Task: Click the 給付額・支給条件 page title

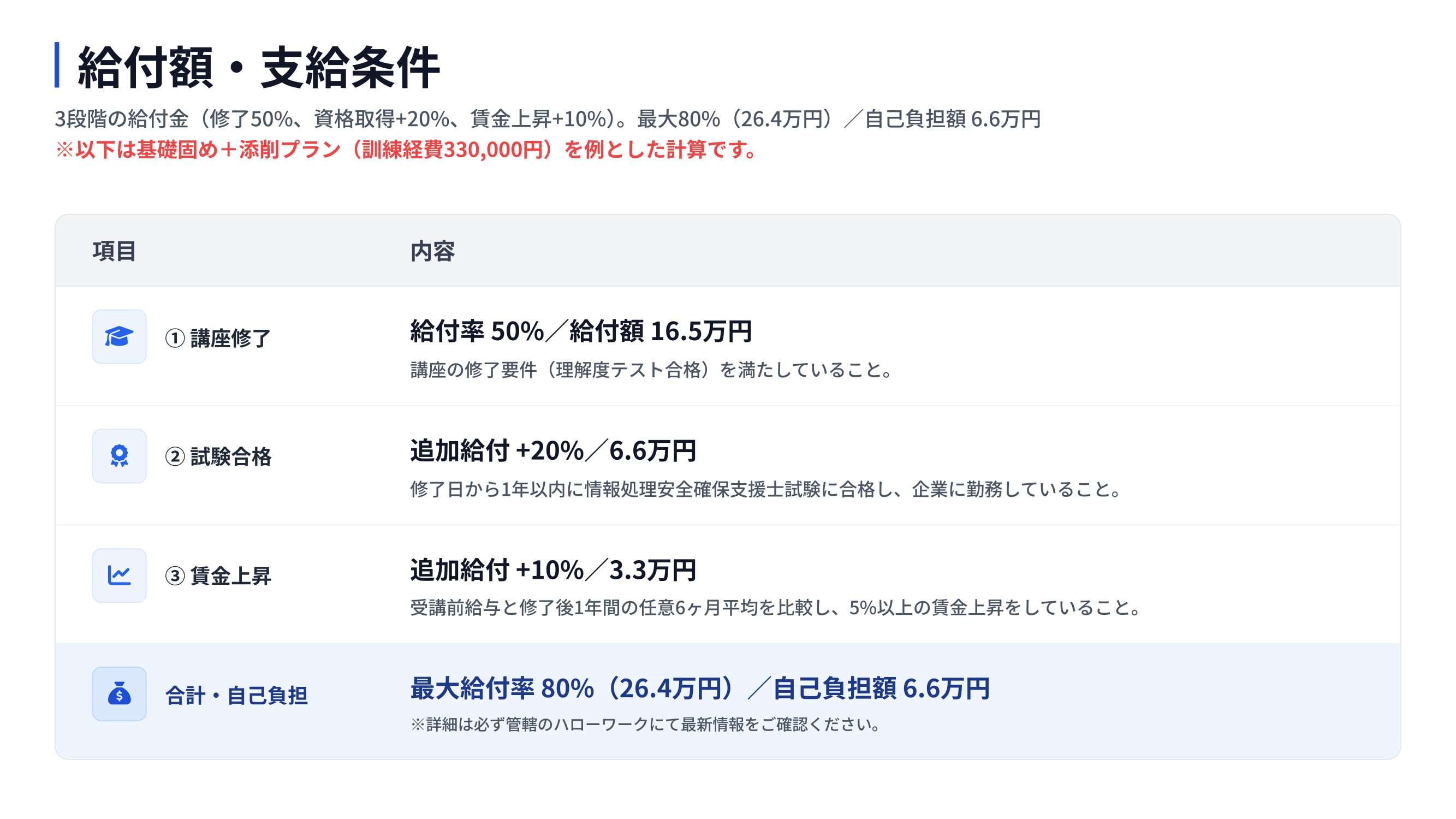Action: click(x=258, y=67)
